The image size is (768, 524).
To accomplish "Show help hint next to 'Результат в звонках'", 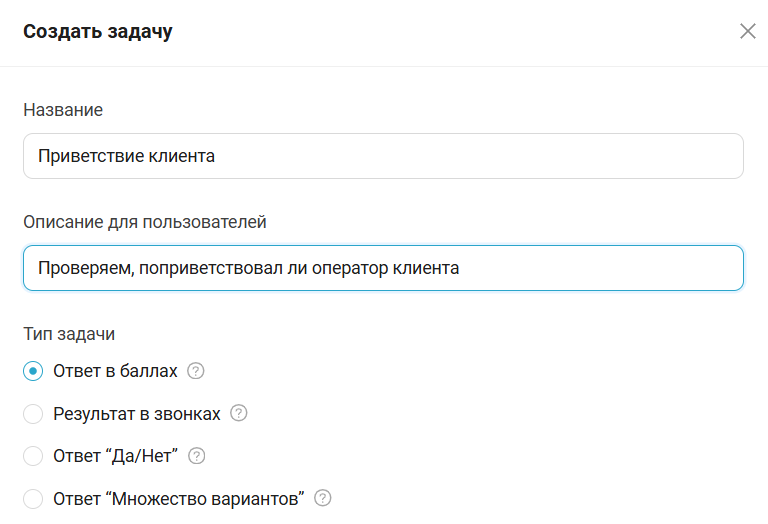I will coord(239,413).
